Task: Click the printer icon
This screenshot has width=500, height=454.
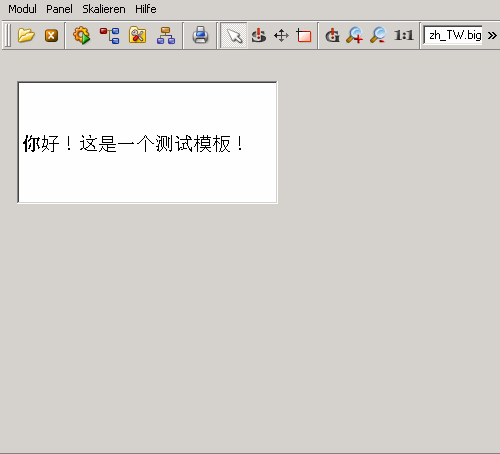Action: click(x=200, y=35)
